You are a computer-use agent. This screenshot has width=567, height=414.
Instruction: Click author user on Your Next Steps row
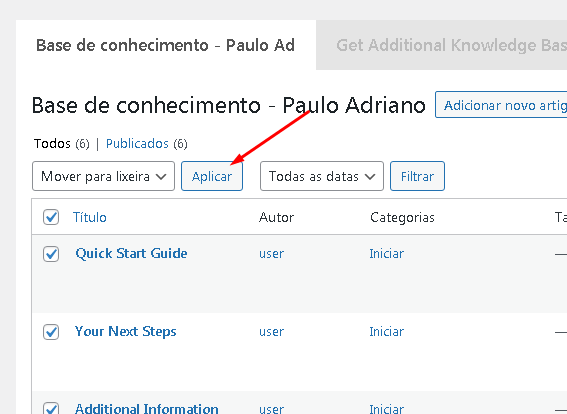tap(272, 332)
